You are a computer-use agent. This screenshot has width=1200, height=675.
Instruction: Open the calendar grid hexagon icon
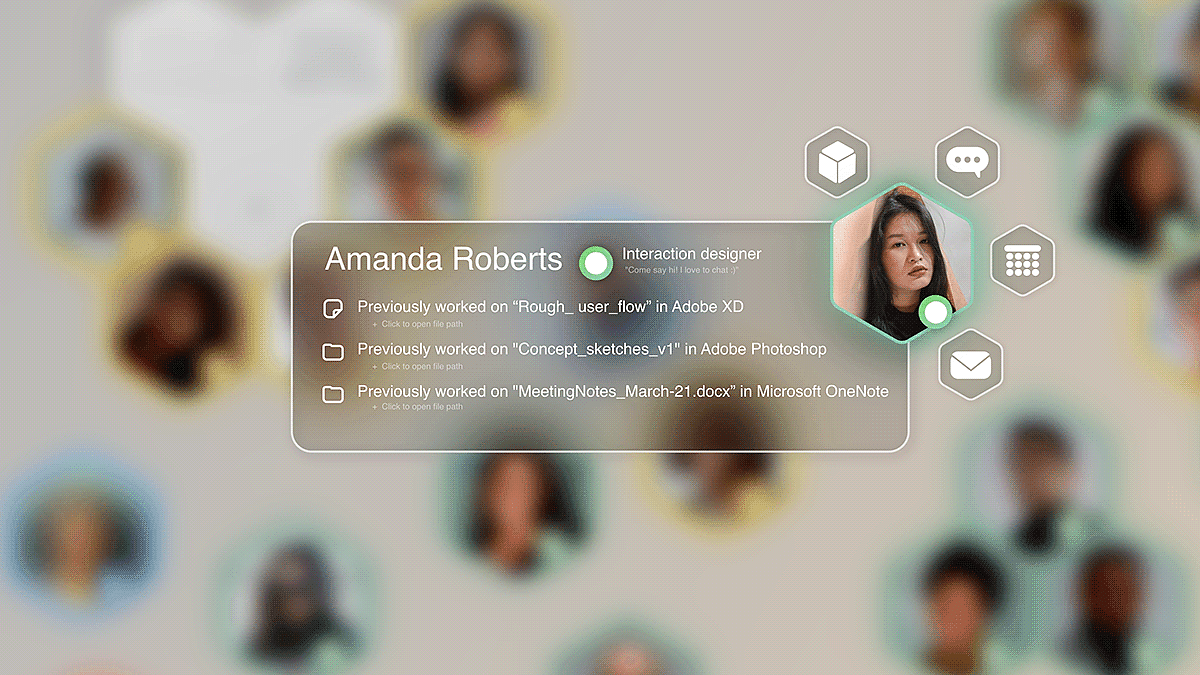1022,260
